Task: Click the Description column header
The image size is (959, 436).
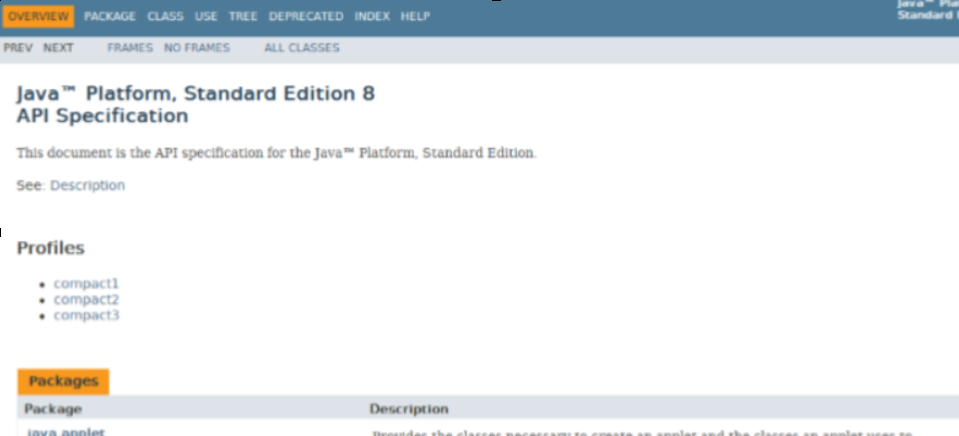Action: [x=409, y=408]
